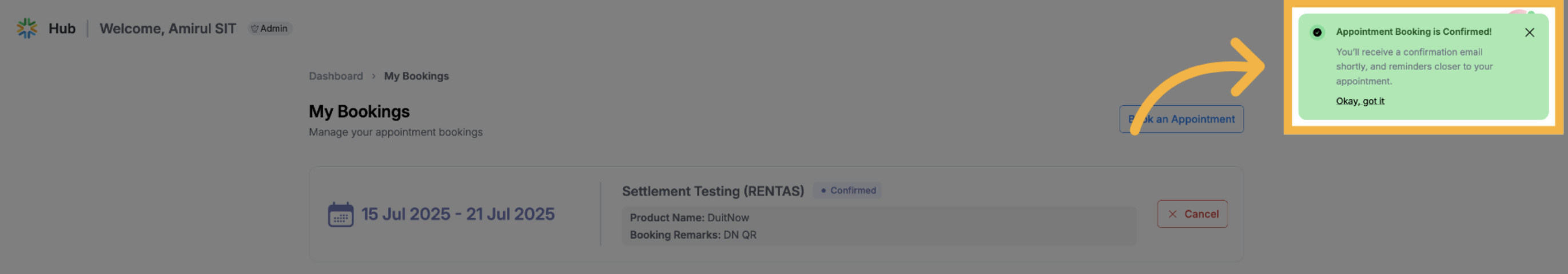Image resolution: width=1568 pixels, height=274 pixels.
Task: Click the X icon inside the Cancel button
Action: pos(1172,214)
